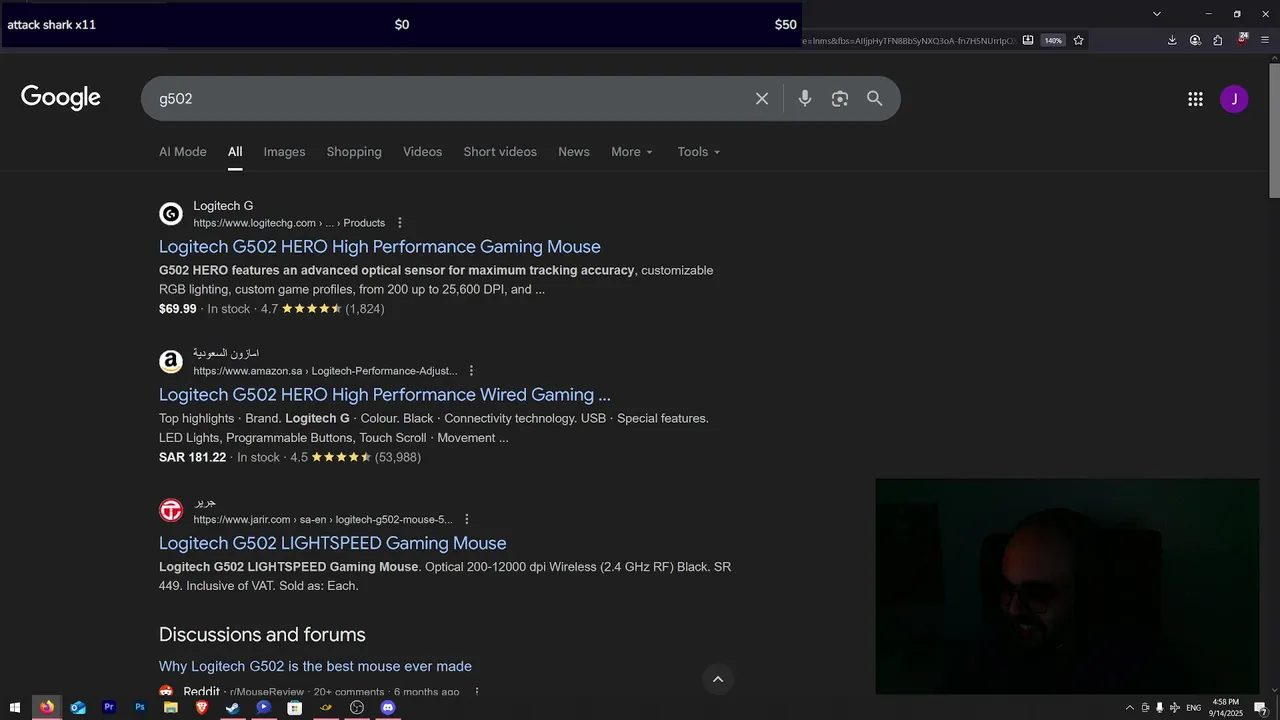Image resolution: width=1280 pixels, height=720 pixels.
Task: Switch to Images tab
Action: [284, 152]
